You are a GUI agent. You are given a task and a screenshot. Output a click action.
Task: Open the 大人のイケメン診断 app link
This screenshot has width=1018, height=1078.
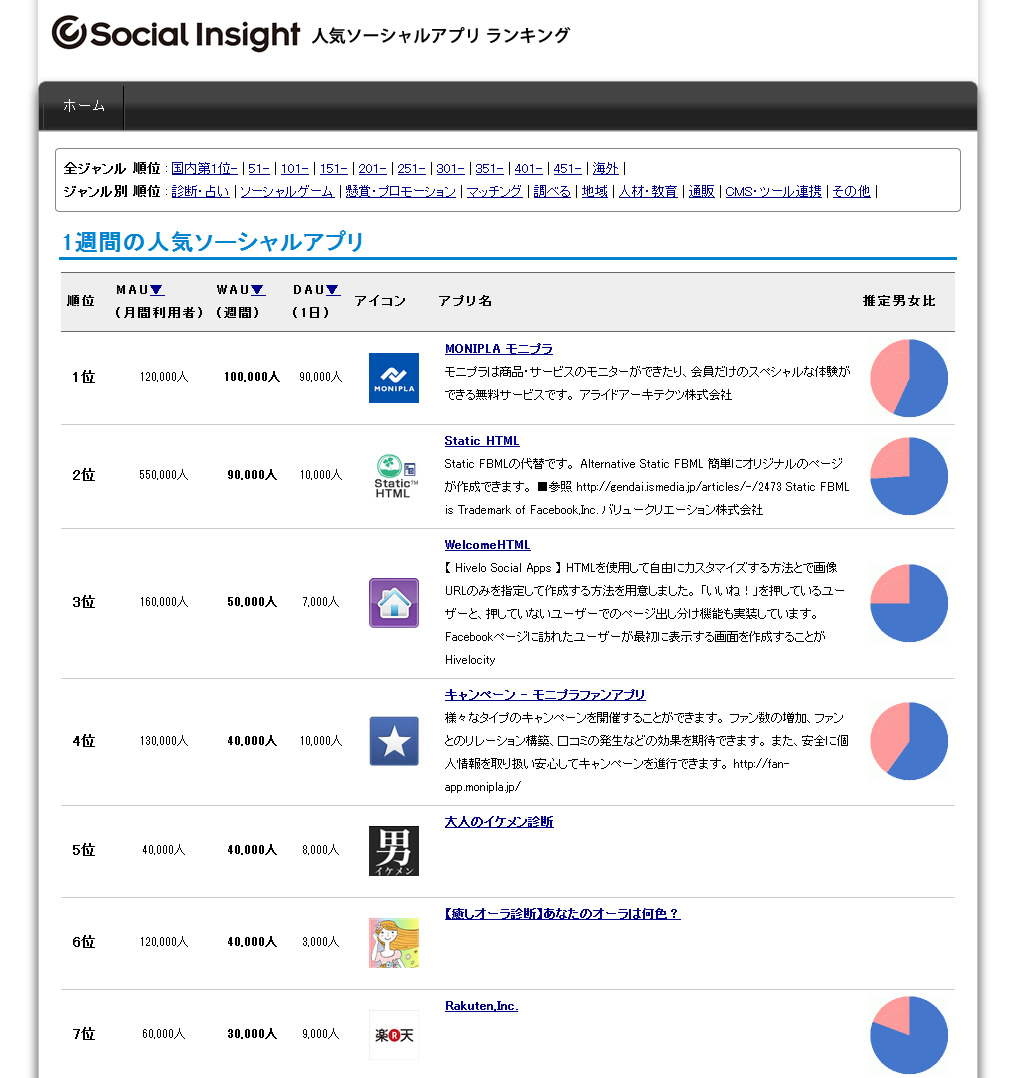[499, 822]
